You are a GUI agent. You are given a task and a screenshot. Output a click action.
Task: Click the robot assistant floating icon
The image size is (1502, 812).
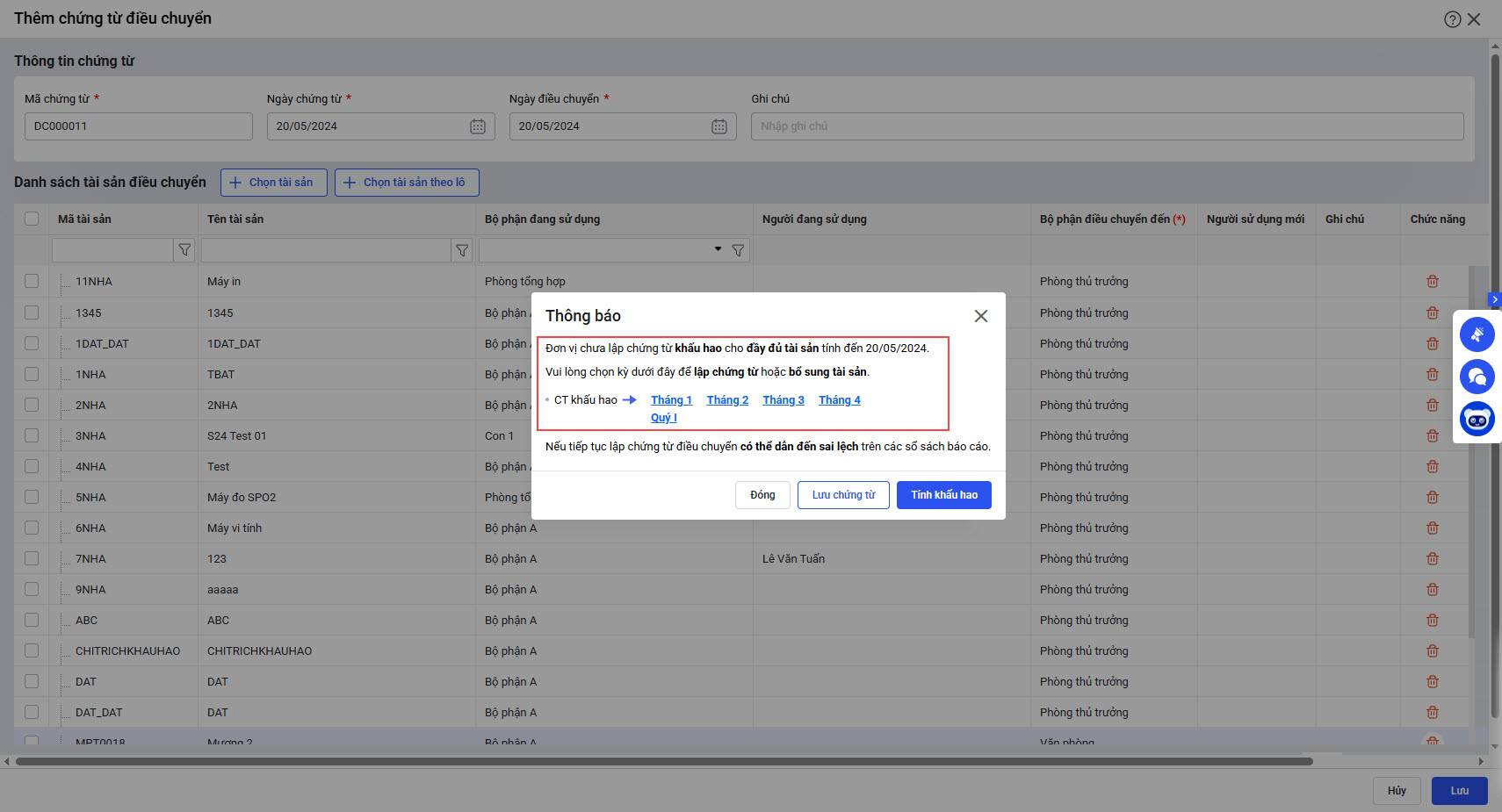(1477, 420)
